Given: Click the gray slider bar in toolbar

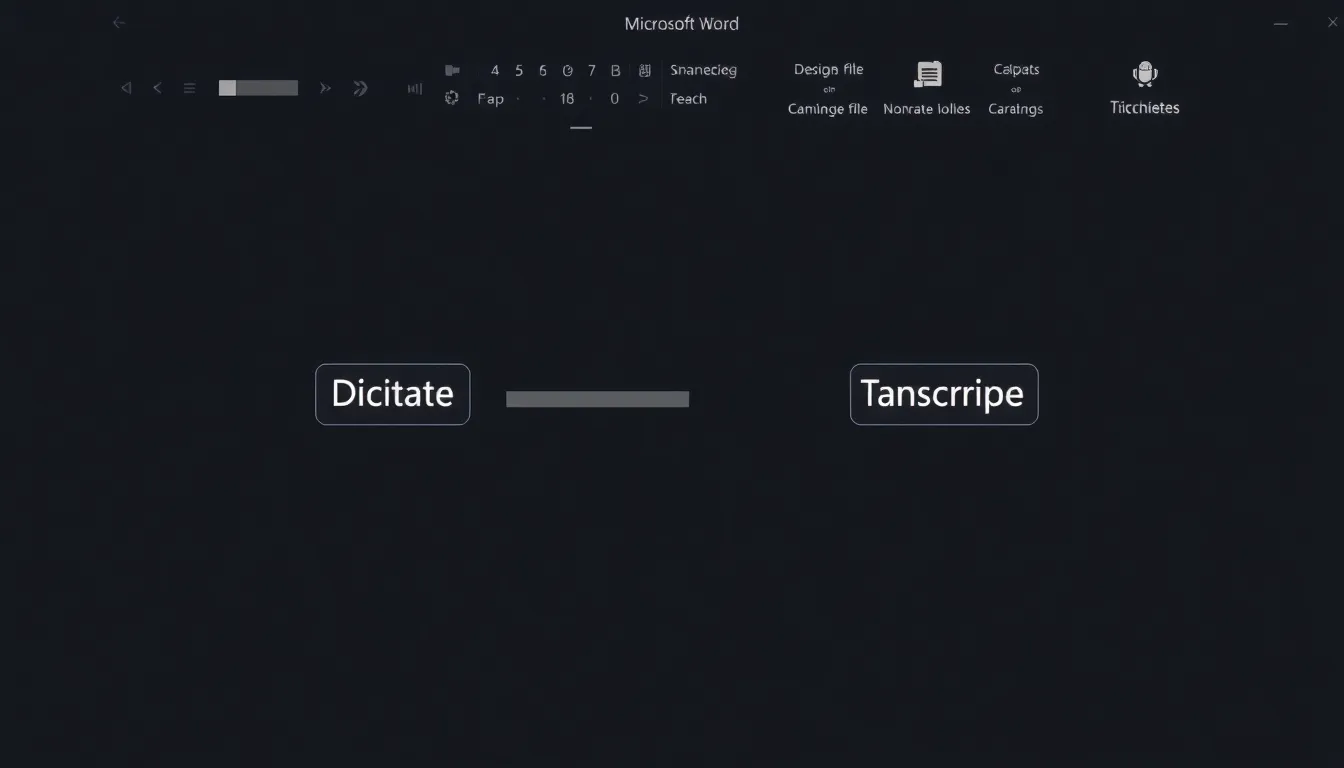Looking at the screenshot, I should (258, 88).
